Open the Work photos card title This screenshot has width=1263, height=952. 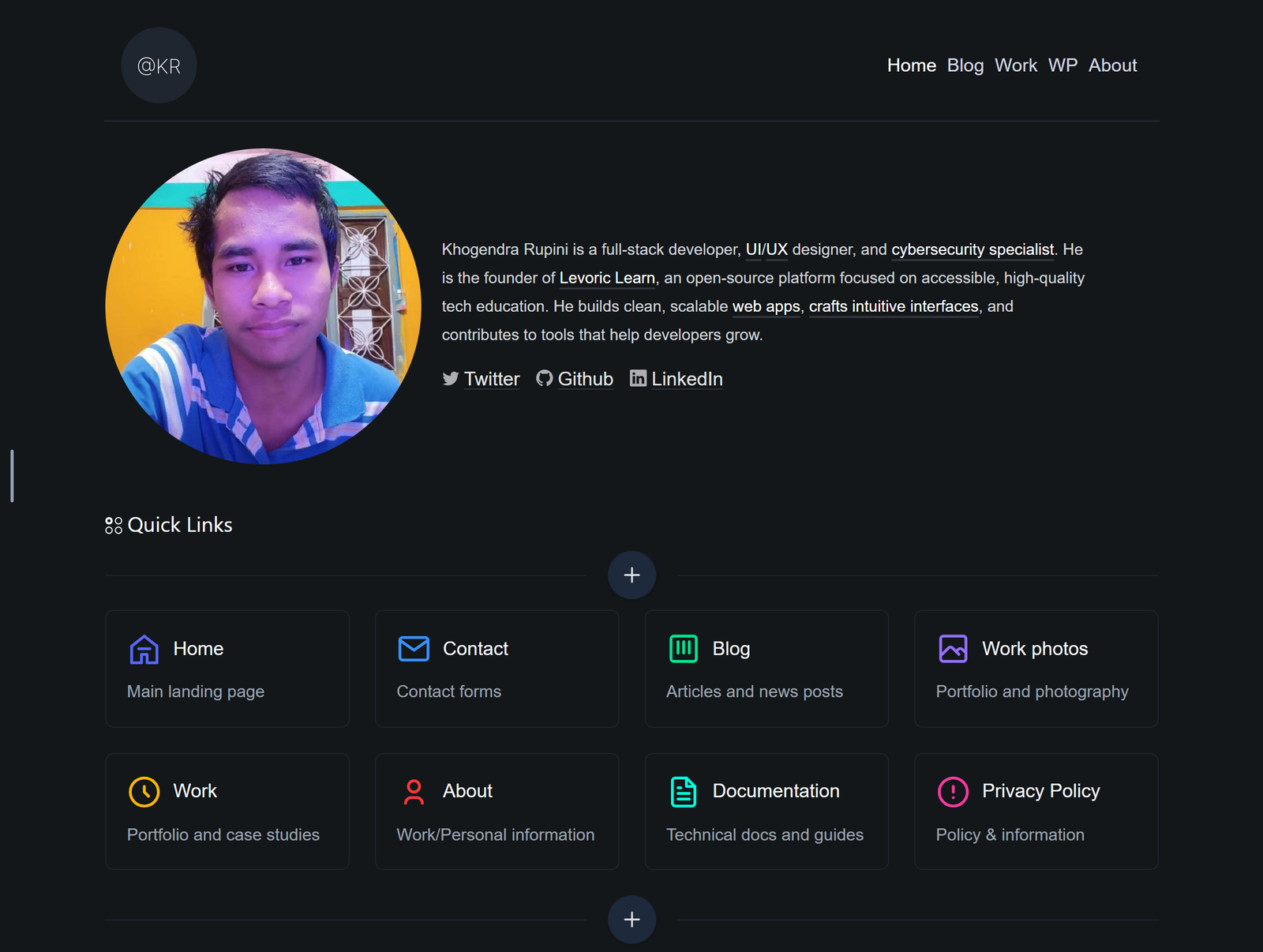pyautogui.click(x=1035, y=649)
